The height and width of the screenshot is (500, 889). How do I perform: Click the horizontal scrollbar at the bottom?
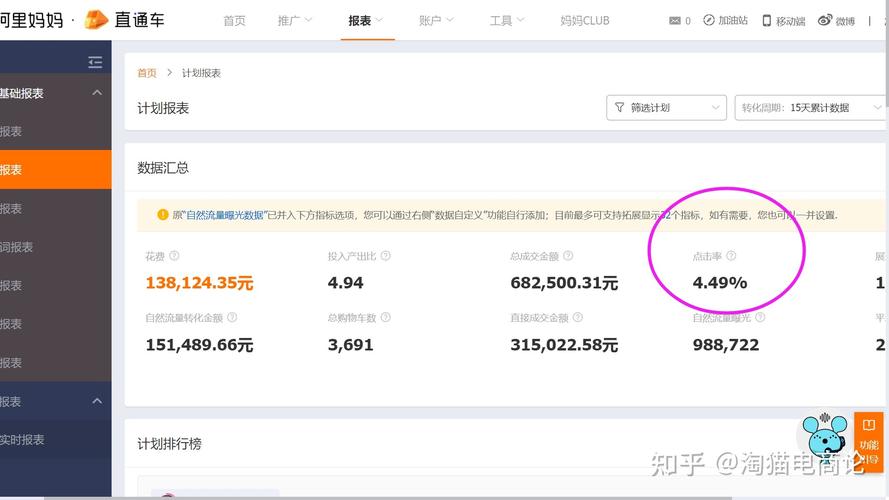click(386, 498)
